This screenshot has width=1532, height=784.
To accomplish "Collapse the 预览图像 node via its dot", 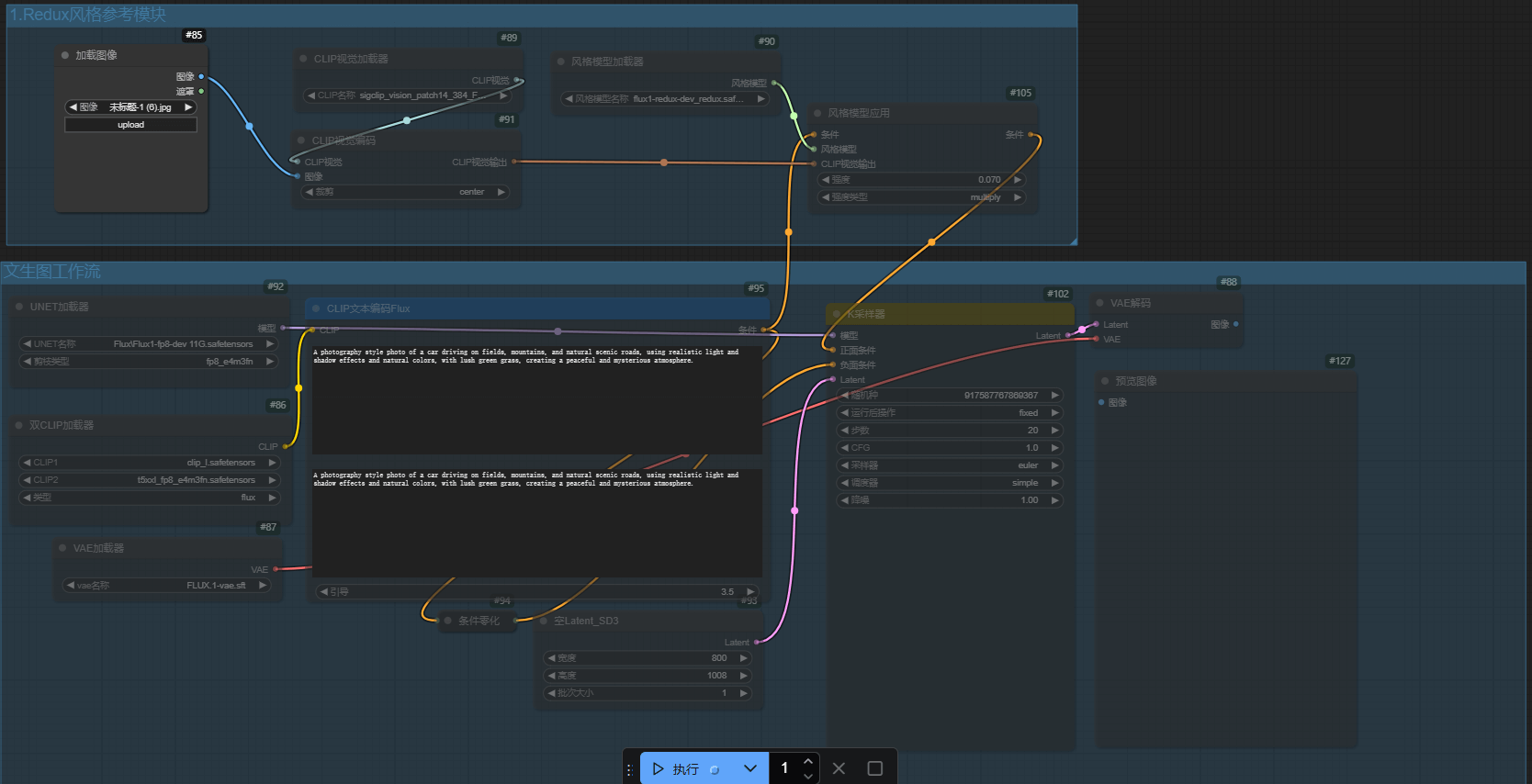I will pos(1104,381).
